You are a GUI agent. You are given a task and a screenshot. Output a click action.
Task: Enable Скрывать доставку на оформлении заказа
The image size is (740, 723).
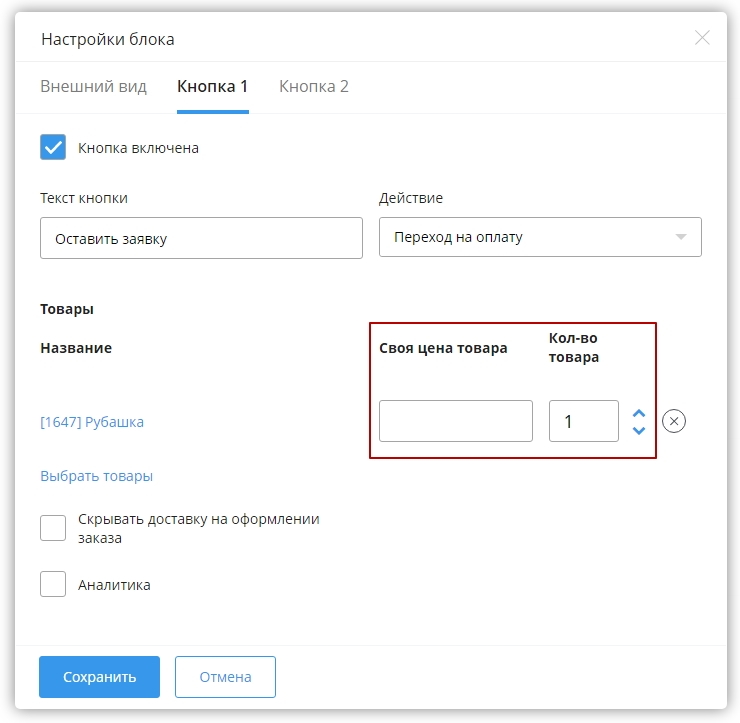point(53,528)
